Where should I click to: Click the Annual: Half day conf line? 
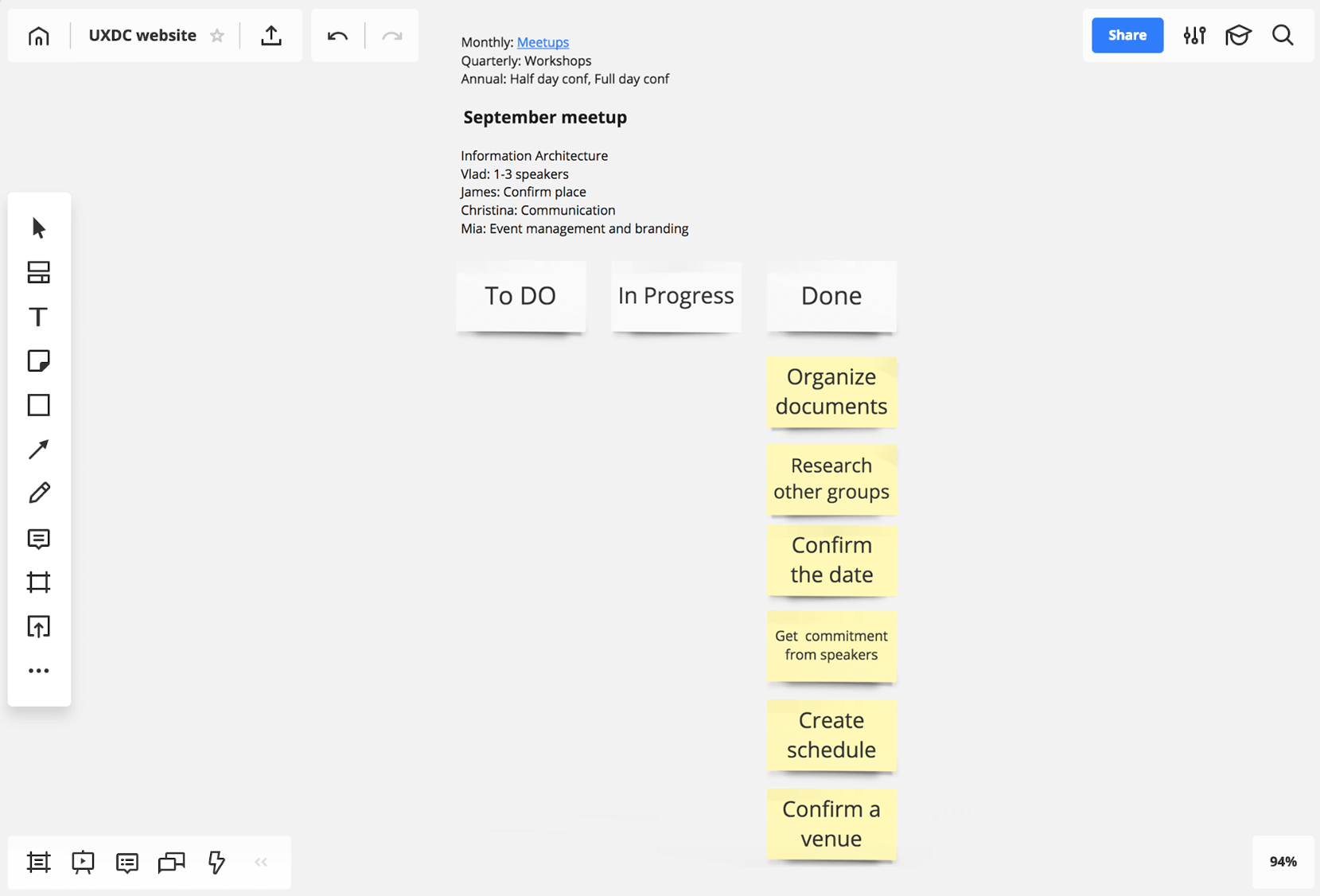point(565,79)
